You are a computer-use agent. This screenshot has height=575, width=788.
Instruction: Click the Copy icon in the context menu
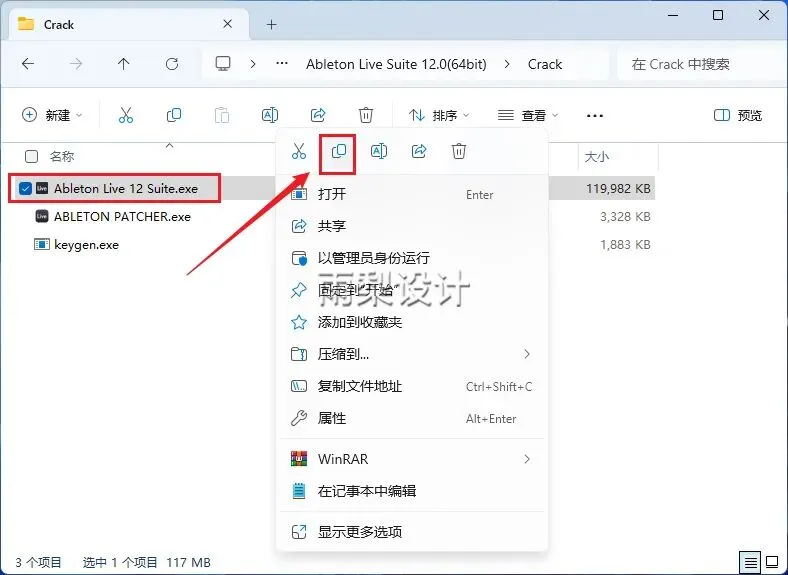[339, 151]
